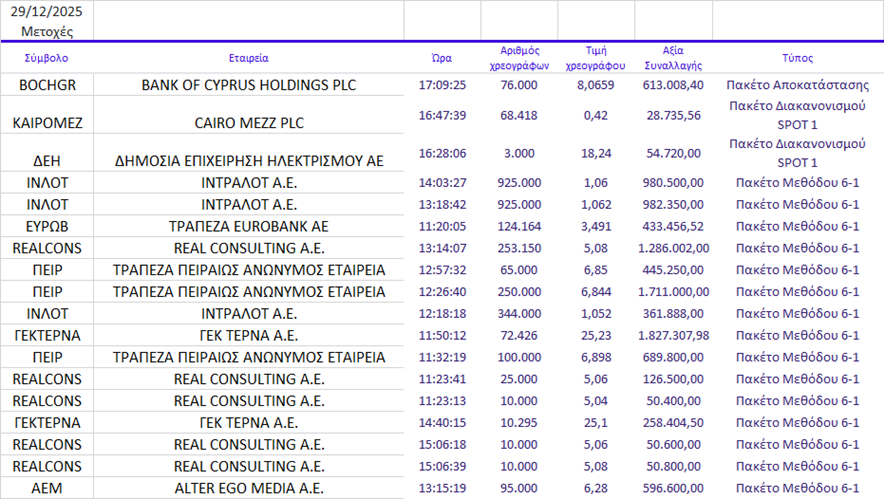Click the price cell 3,491
884x499 pixels.
(x=596, y=227)
